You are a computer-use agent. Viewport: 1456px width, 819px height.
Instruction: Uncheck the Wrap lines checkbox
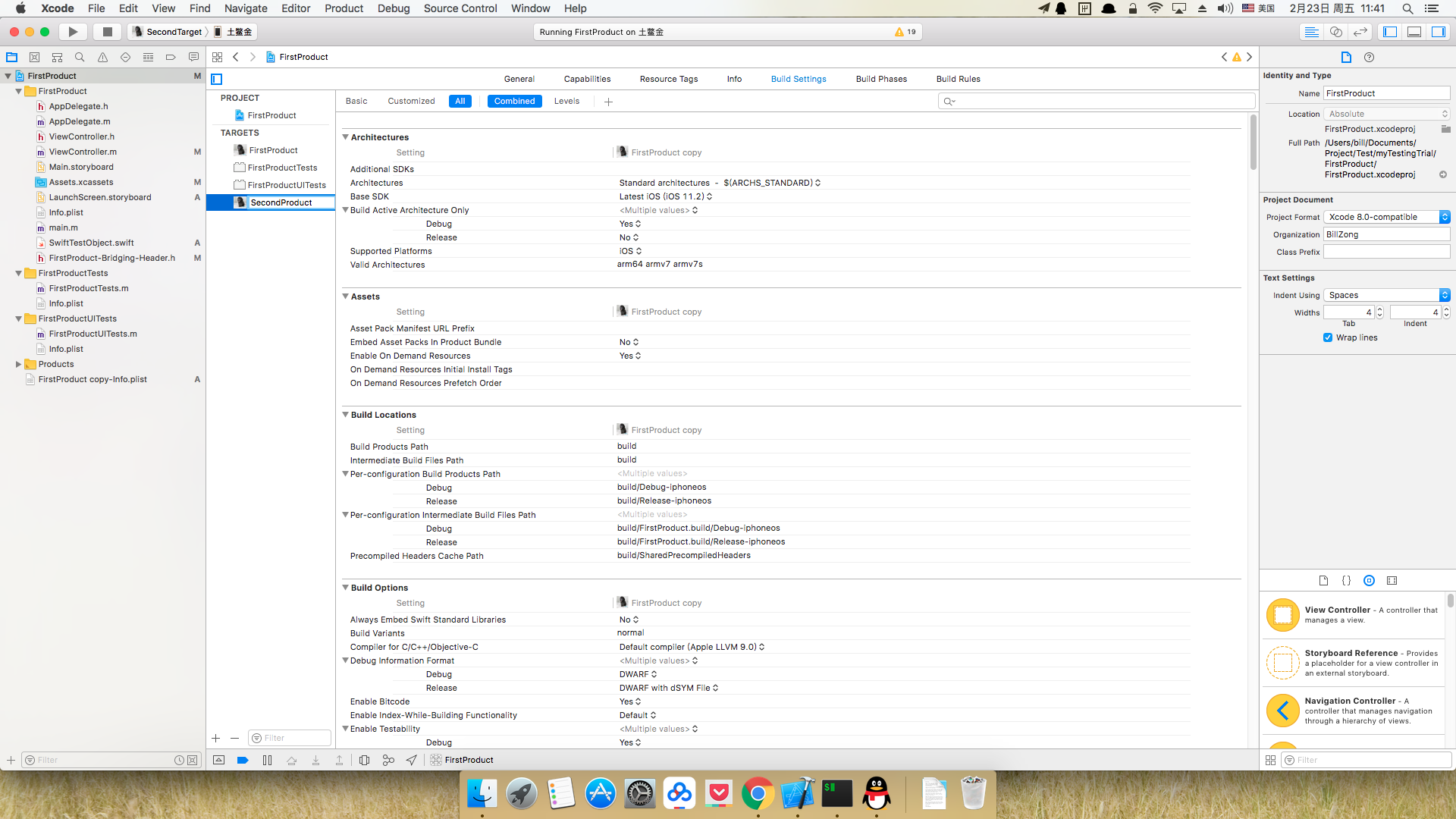[1328, 337]
